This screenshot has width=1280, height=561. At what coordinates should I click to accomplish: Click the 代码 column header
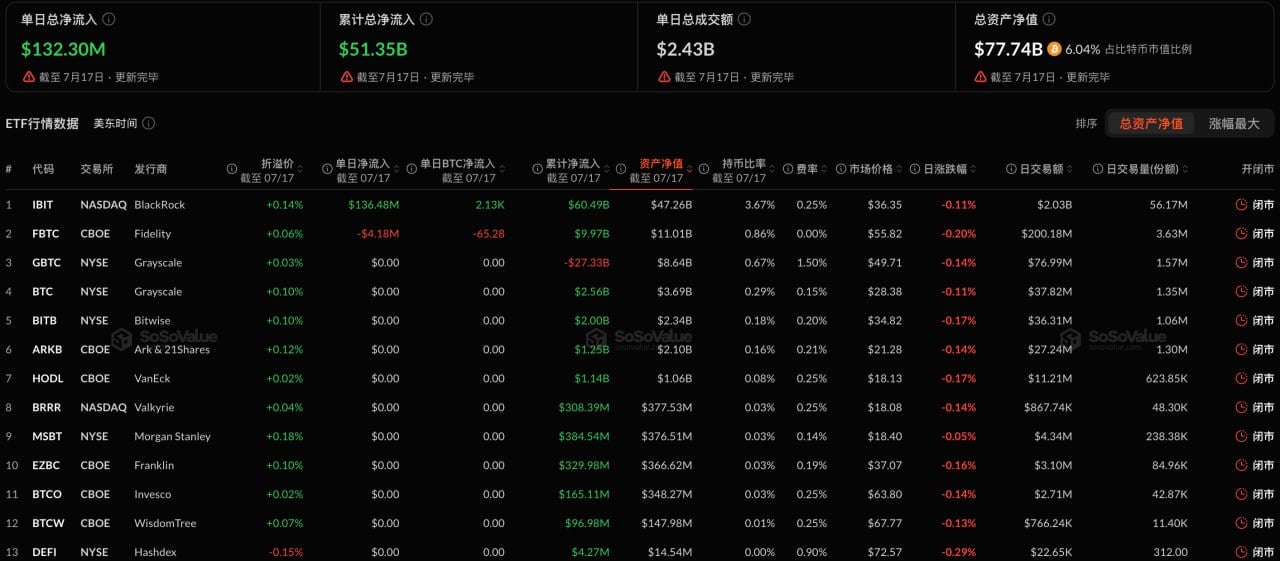tap(43, 169)
